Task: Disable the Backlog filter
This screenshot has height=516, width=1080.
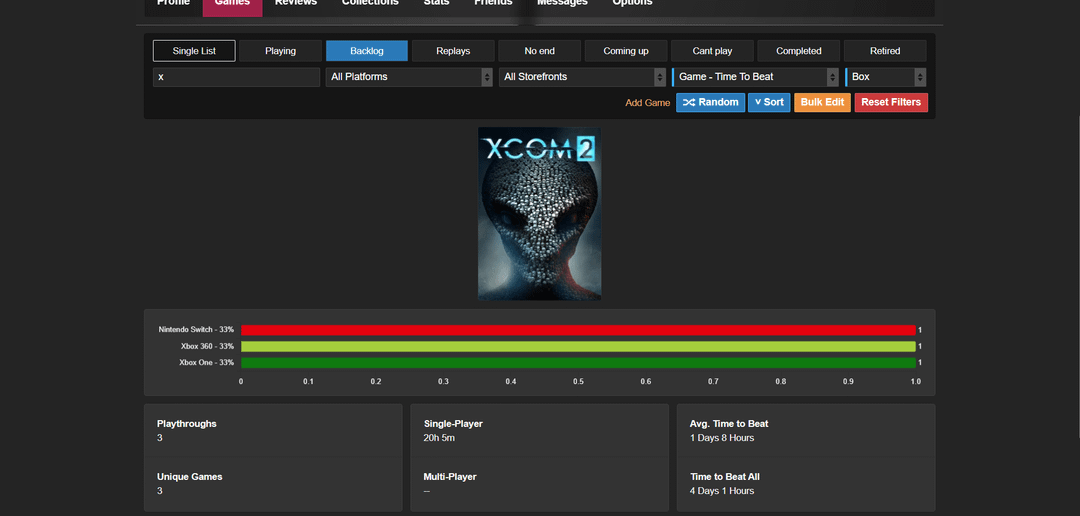Action: (367, 51)
